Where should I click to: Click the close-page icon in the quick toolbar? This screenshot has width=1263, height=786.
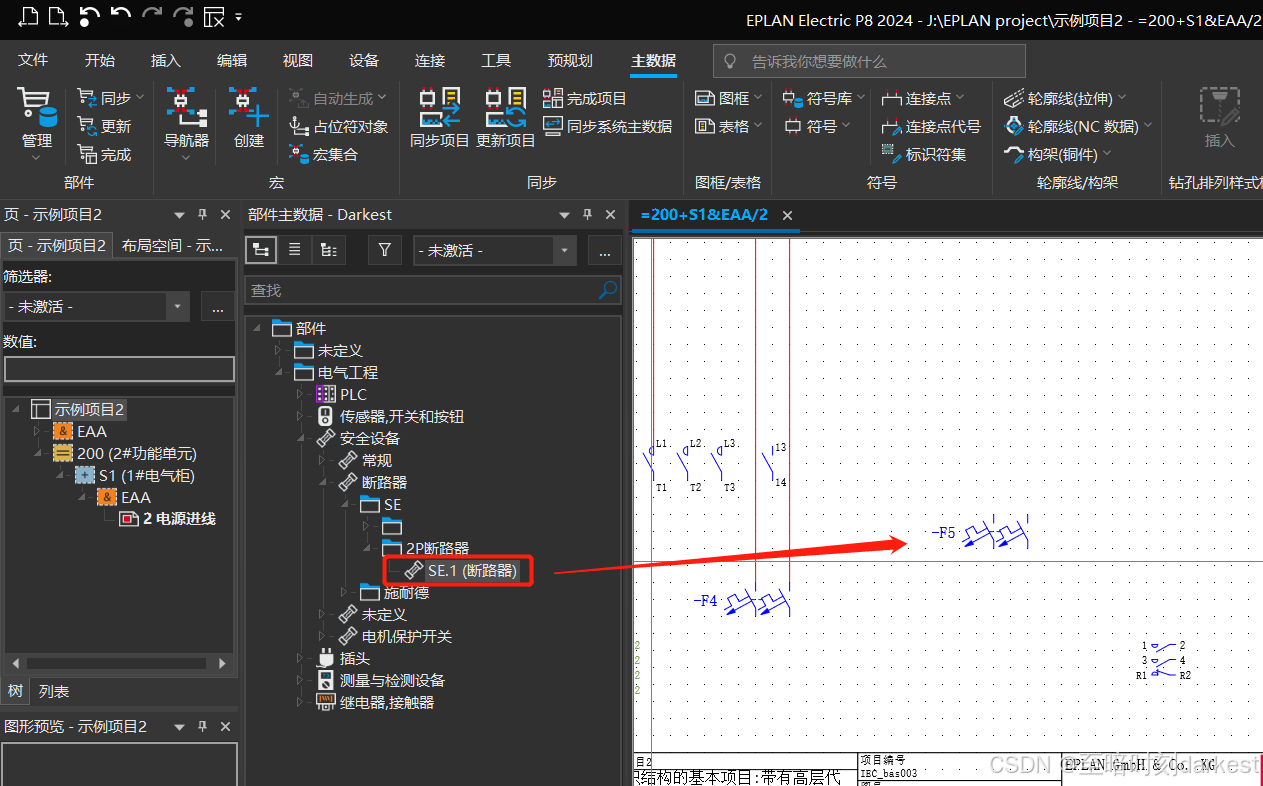[214, 16]
